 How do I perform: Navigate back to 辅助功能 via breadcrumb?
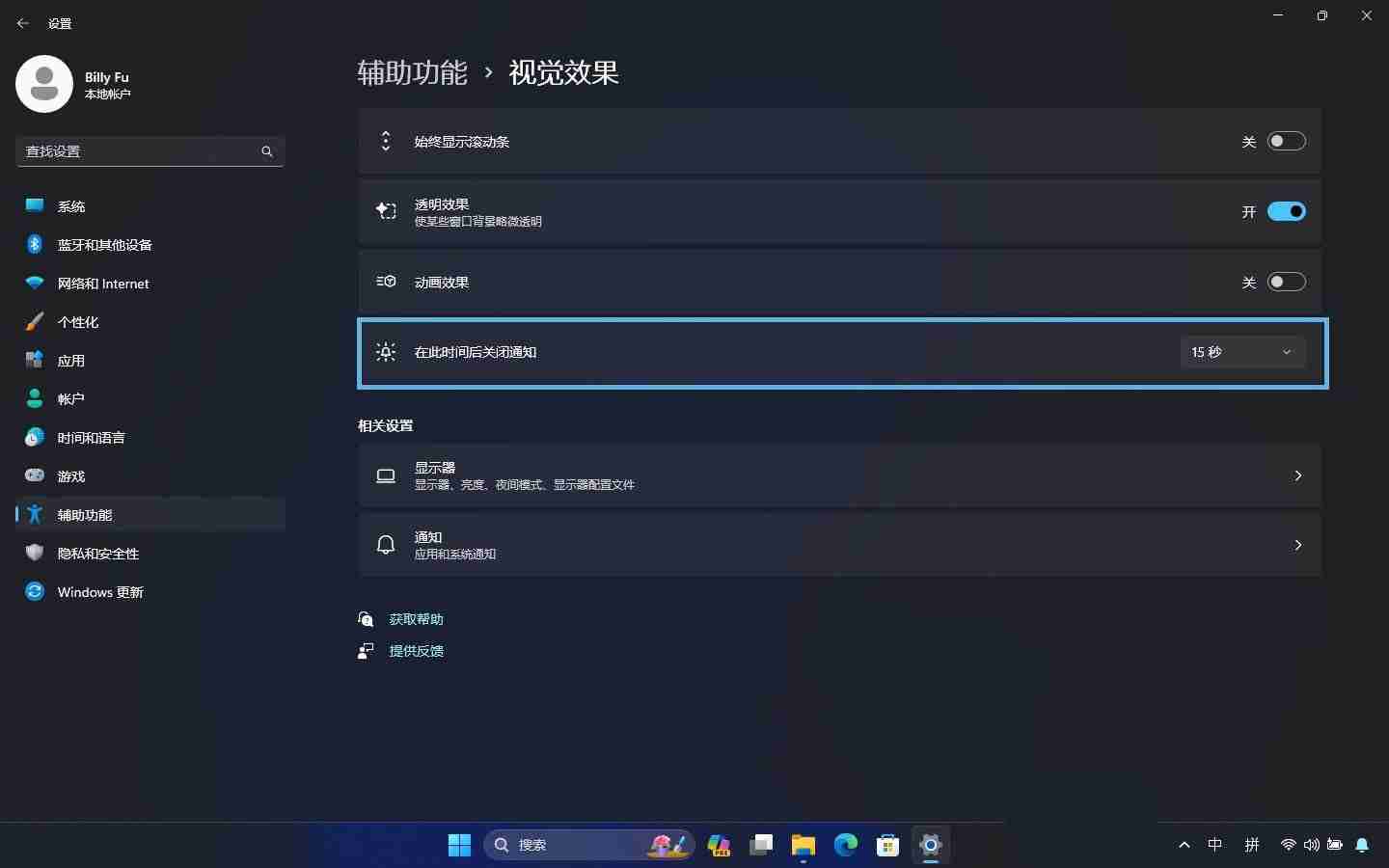[x=411, y=72]
